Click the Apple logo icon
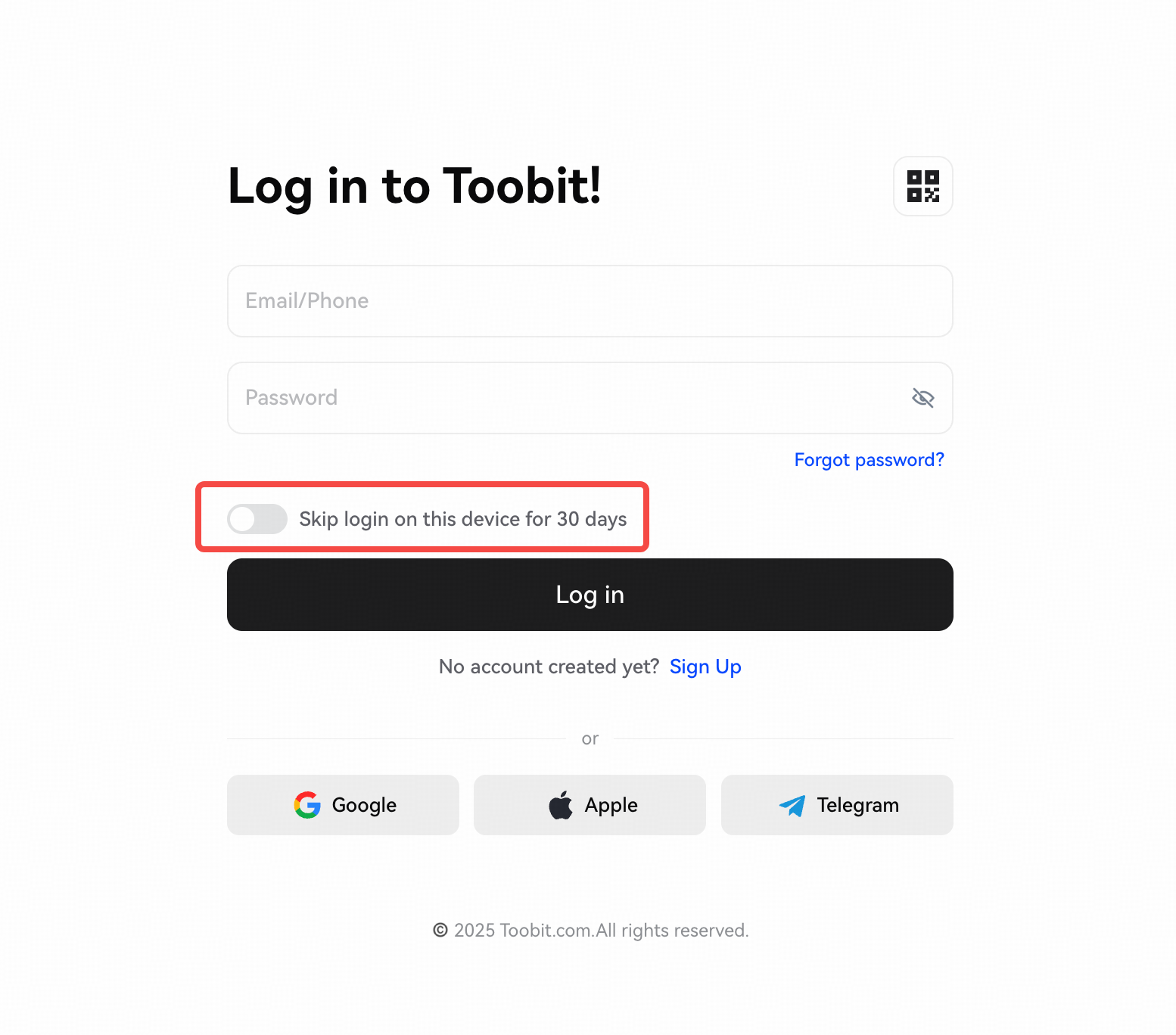1176x1035 pixels. pyautogui.click(x=561, y=805)
